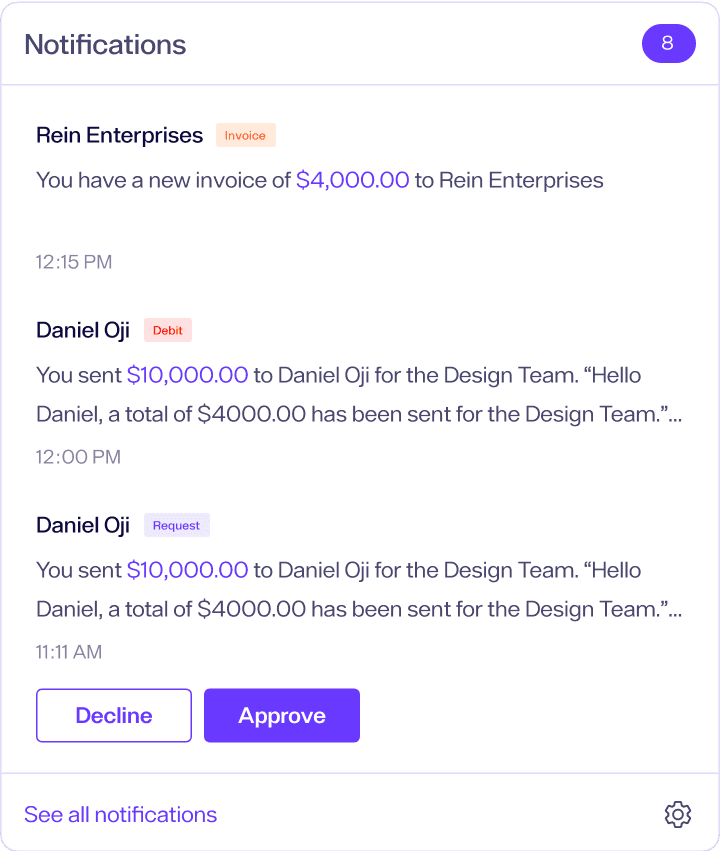Image resolution: width=720 pixels, height=851 pixels.
Task: Decline the Daniel Oji request
Action: (x=114, y=715)
